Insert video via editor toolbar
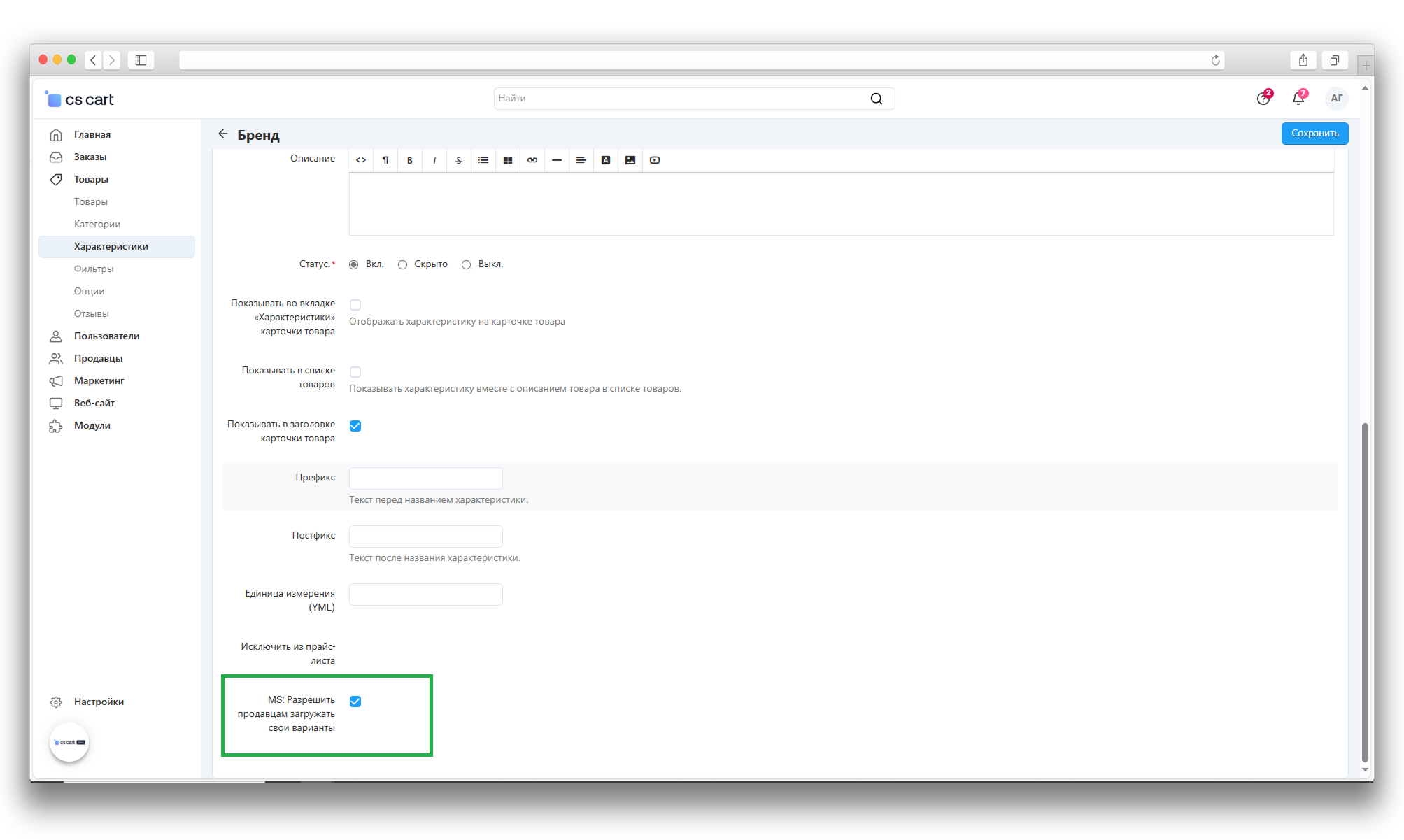1404x840 pixels. (x=655, y=160)
